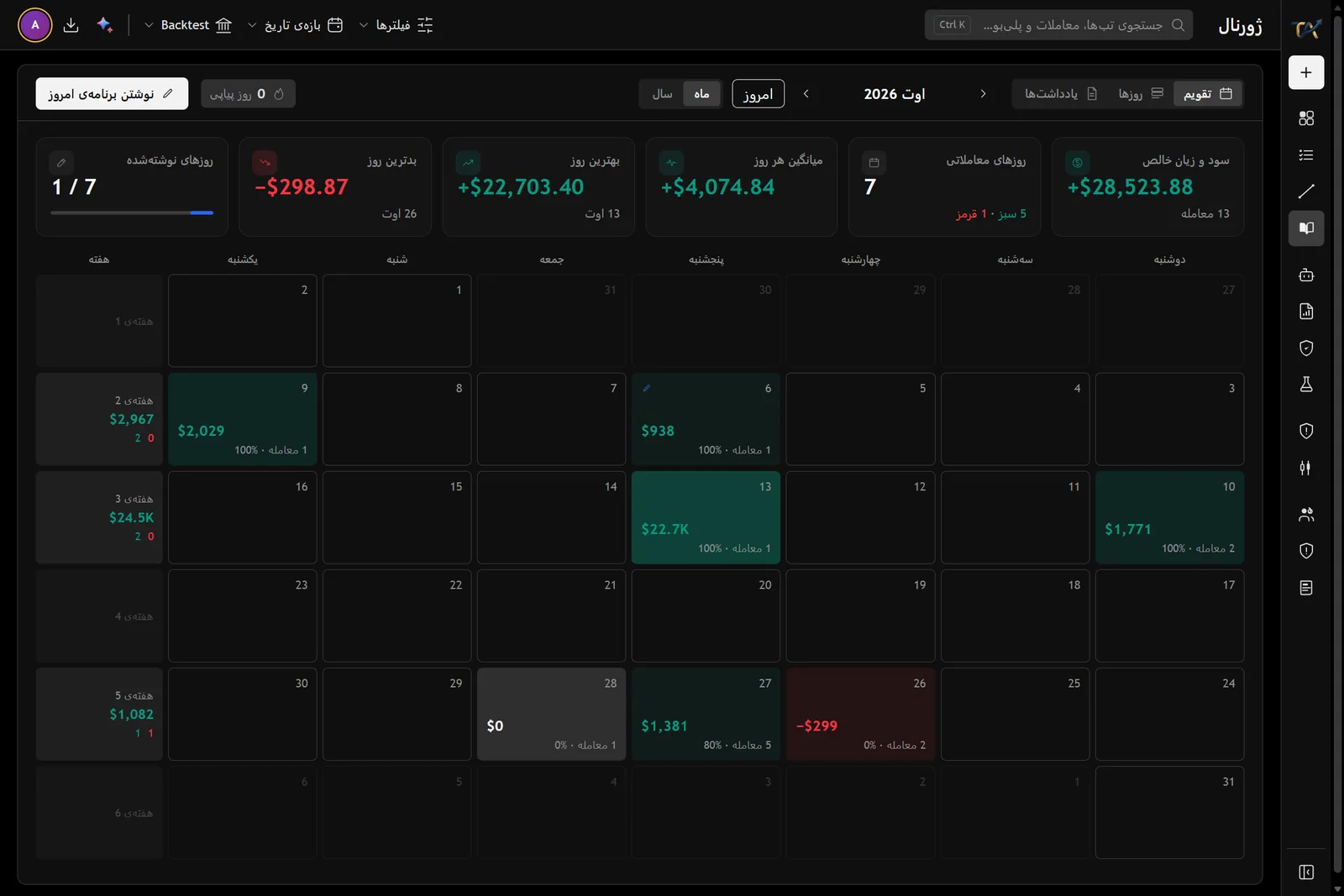Open the AI sparkle assistant icon
1344x896 pixels.
click(x=105, y=25)
